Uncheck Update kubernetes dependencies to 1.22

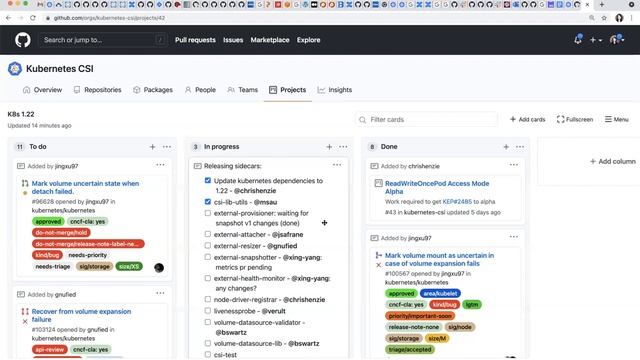coord(208,180)
